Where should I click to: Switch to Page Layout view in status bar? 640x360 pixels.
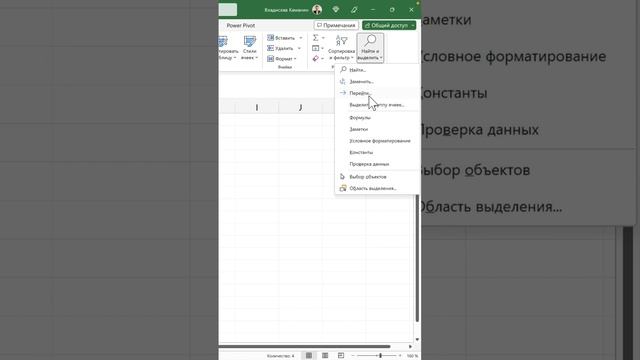point(325,356)
